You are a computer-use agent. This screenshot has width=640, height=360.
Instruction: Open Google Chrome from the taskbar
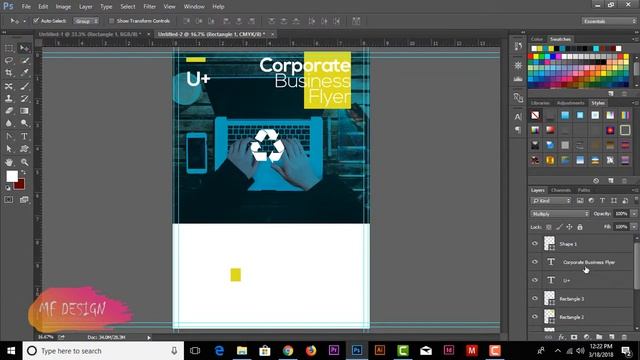288,351
